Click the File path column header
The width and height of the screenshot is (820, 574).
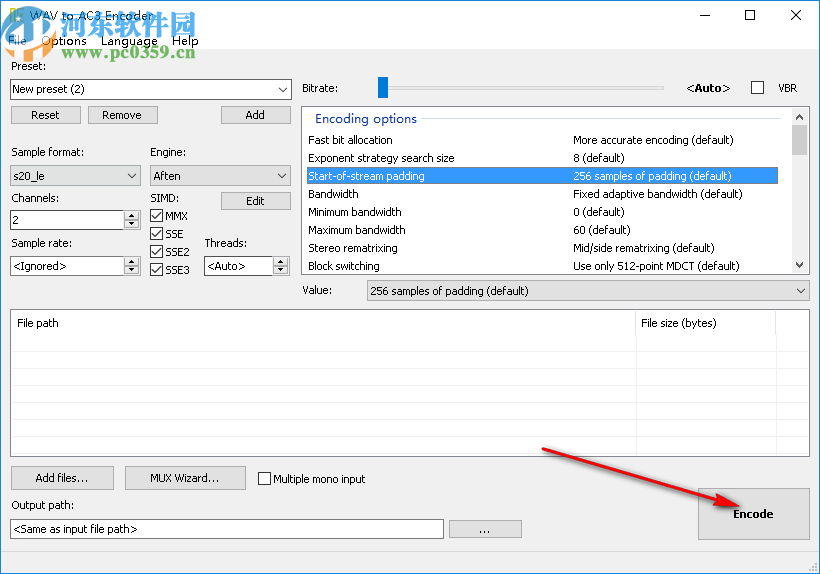coord(323,323)
